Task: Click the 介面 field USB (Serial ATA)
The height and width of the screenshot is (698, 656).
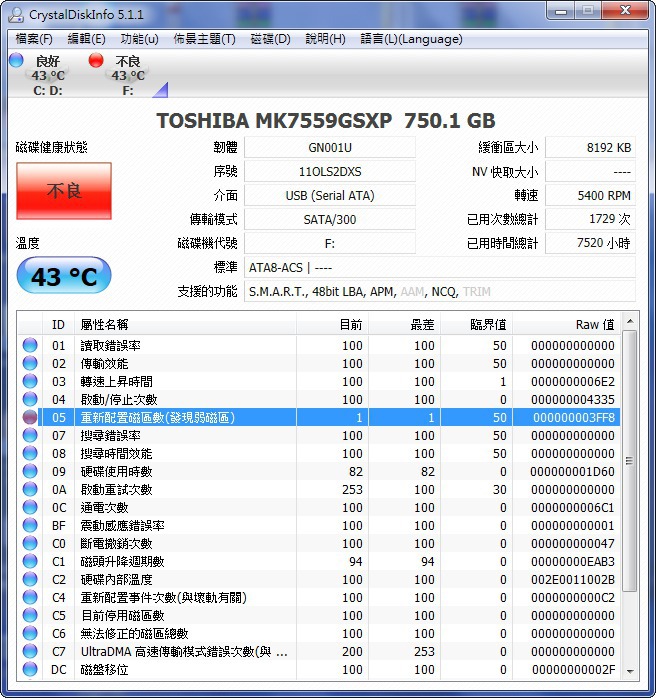Action: click(x=330, y=195)
